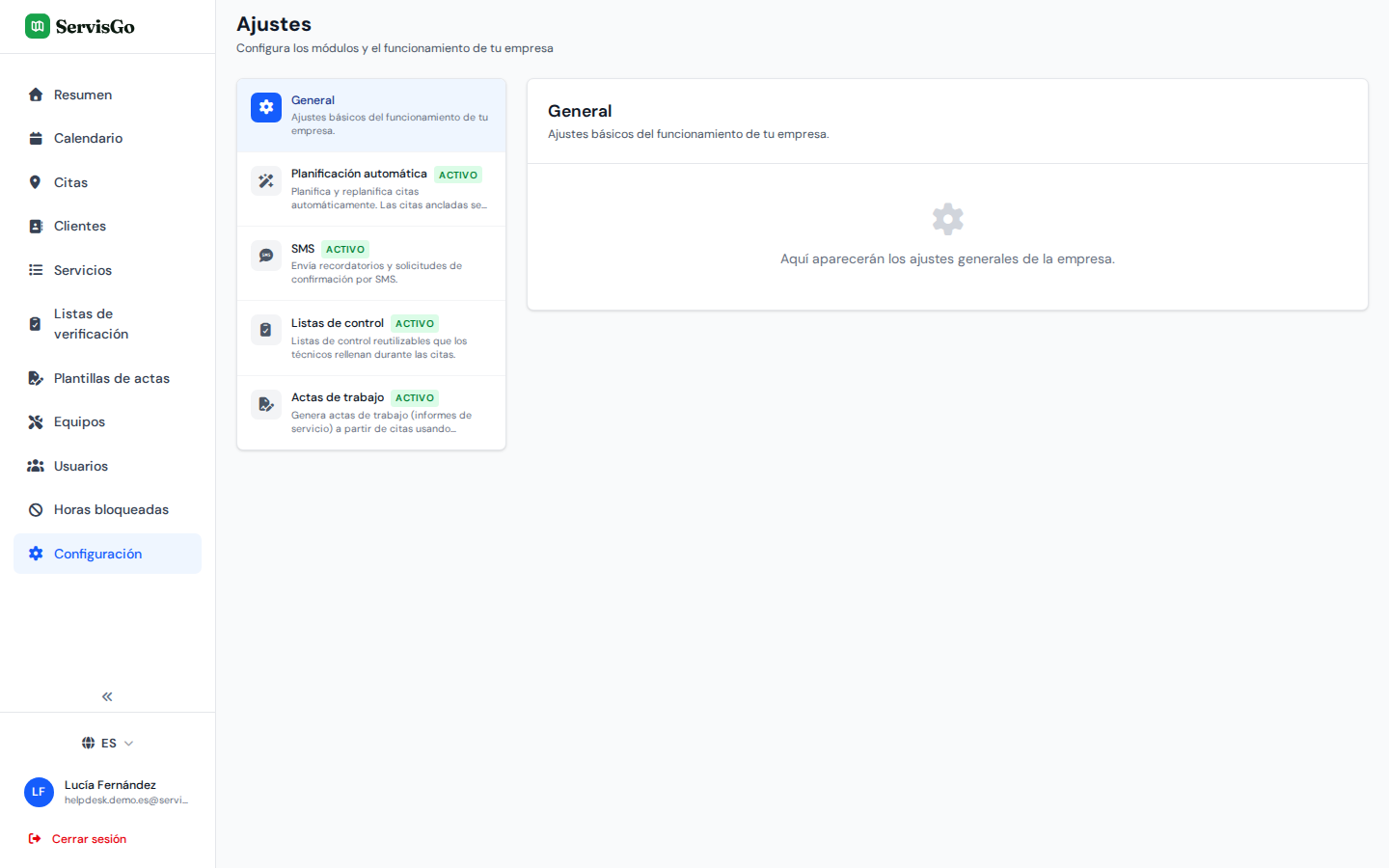Open Resumen in the sidebar
1389x868 pixels.
coord(107,95)
